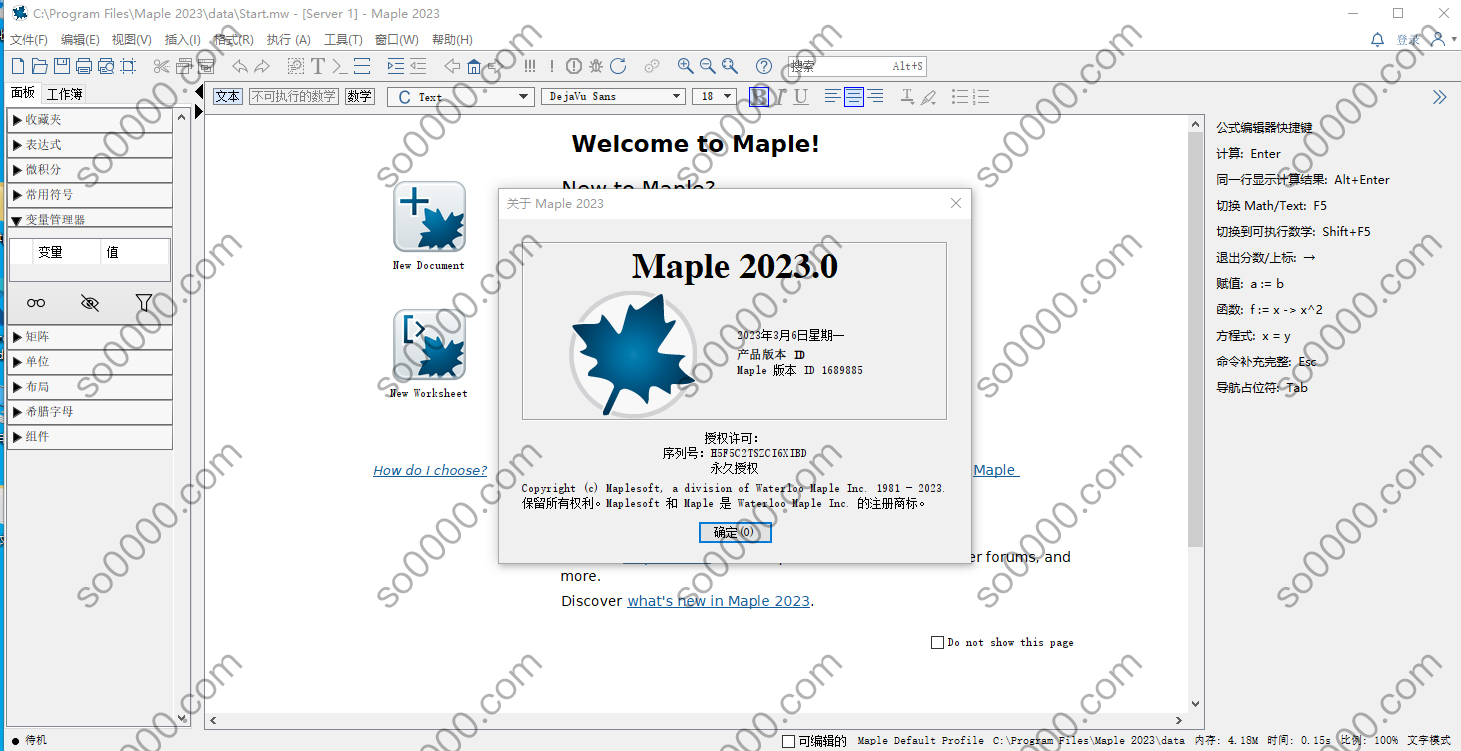This screenshot has width=1461, height=751.
Task: Expand the 收藏夹 palette
Action: point(90,119)
